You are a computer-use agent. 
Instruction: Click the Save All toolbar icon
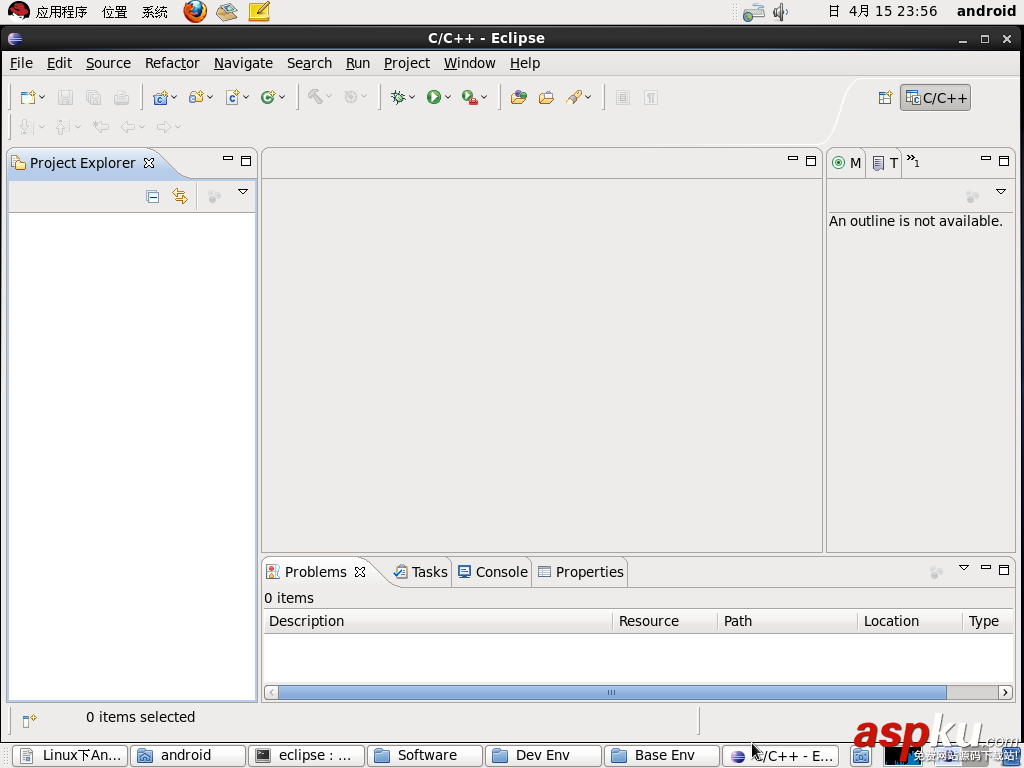93,97
